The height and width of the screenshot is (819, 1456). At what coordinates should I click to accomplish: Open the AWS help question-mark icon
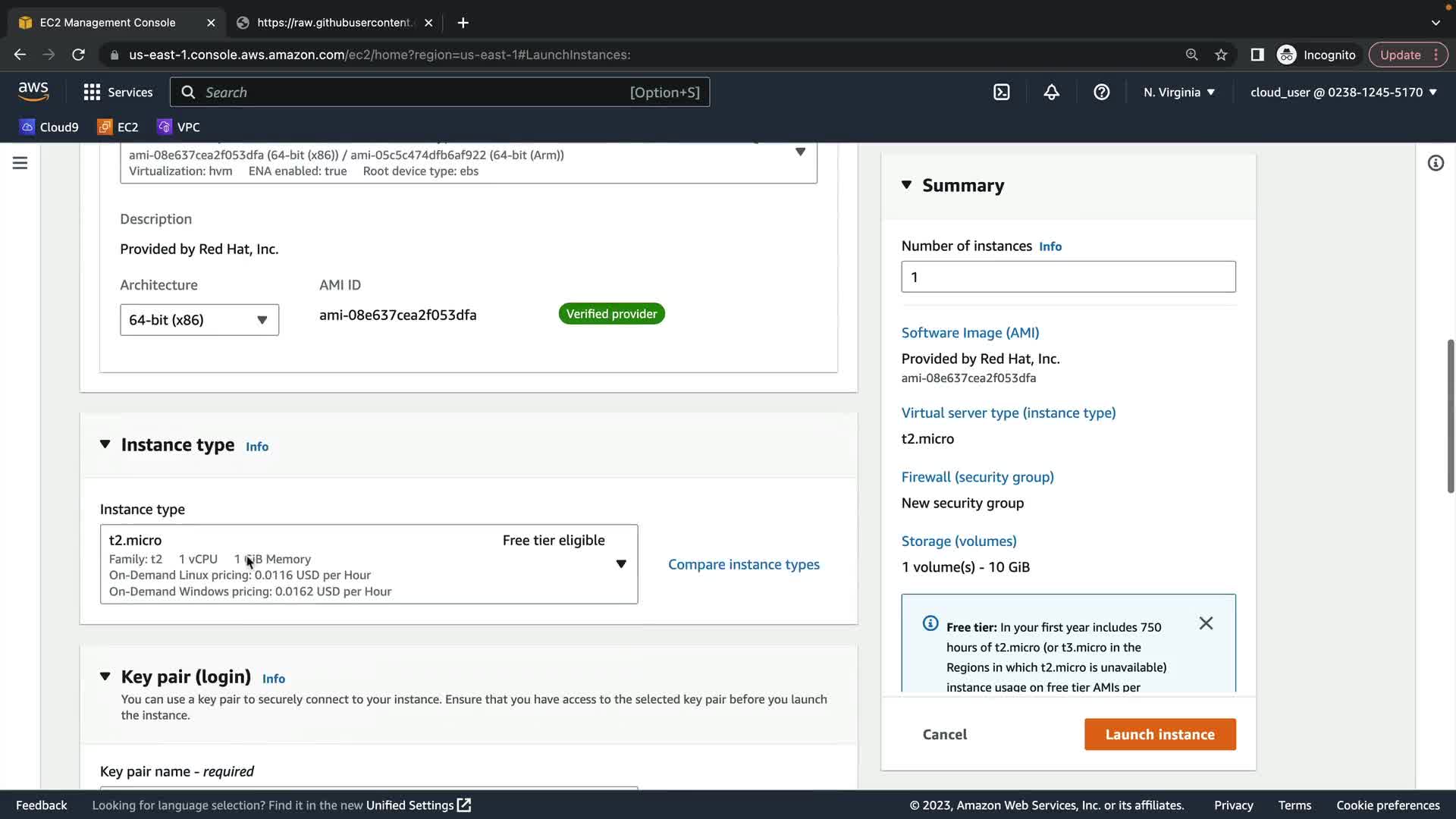point(1101,93)
